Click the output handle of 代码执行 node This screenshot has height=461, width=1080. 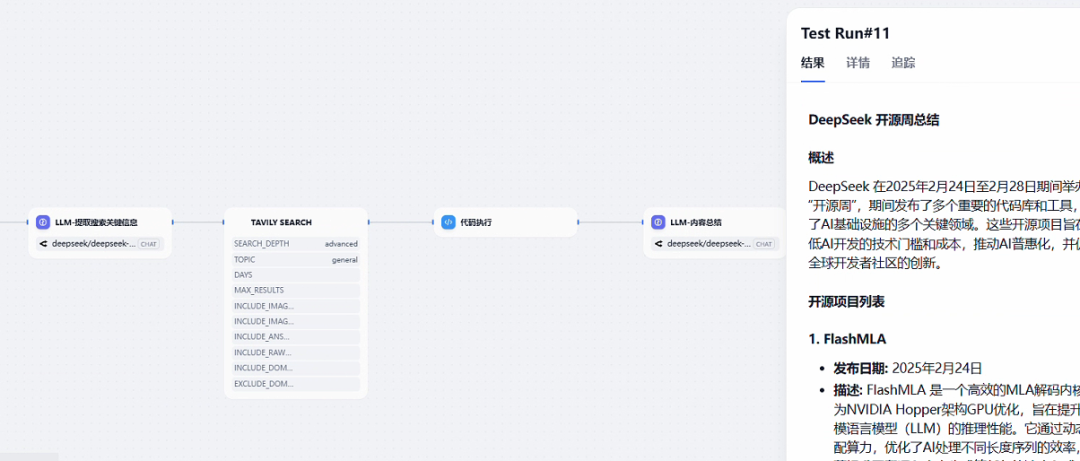[578, 222]
